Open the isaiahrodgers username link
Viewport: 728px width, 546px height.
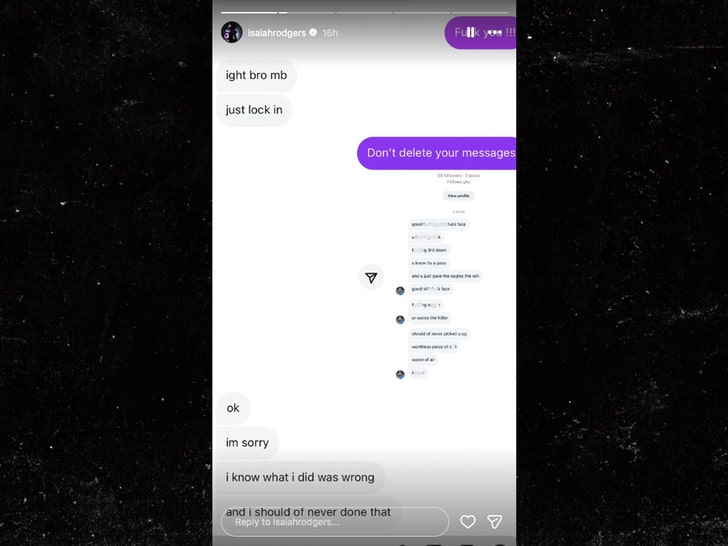(277, 32)
